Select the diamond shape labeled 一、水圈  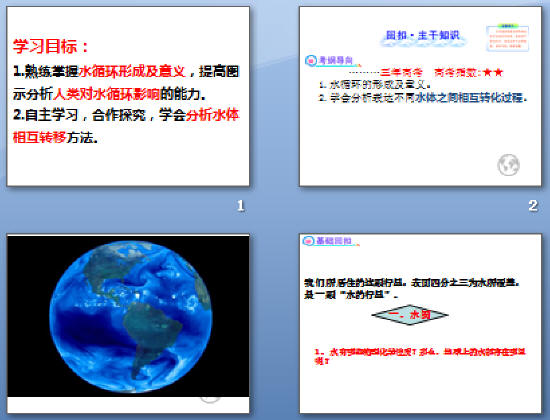(x=410, y=315)
